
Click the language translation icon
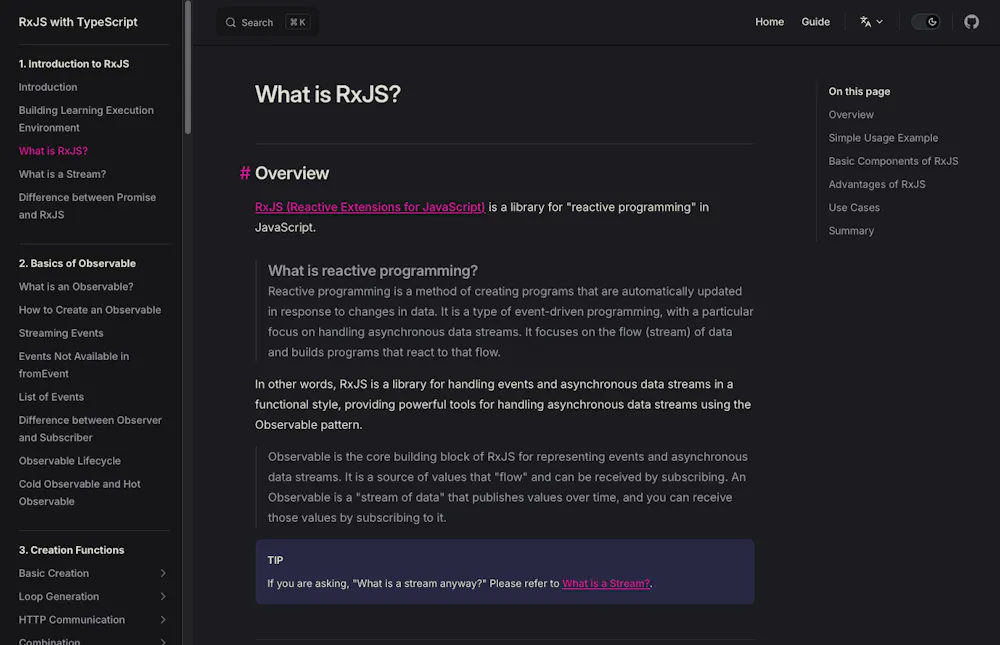865,22
